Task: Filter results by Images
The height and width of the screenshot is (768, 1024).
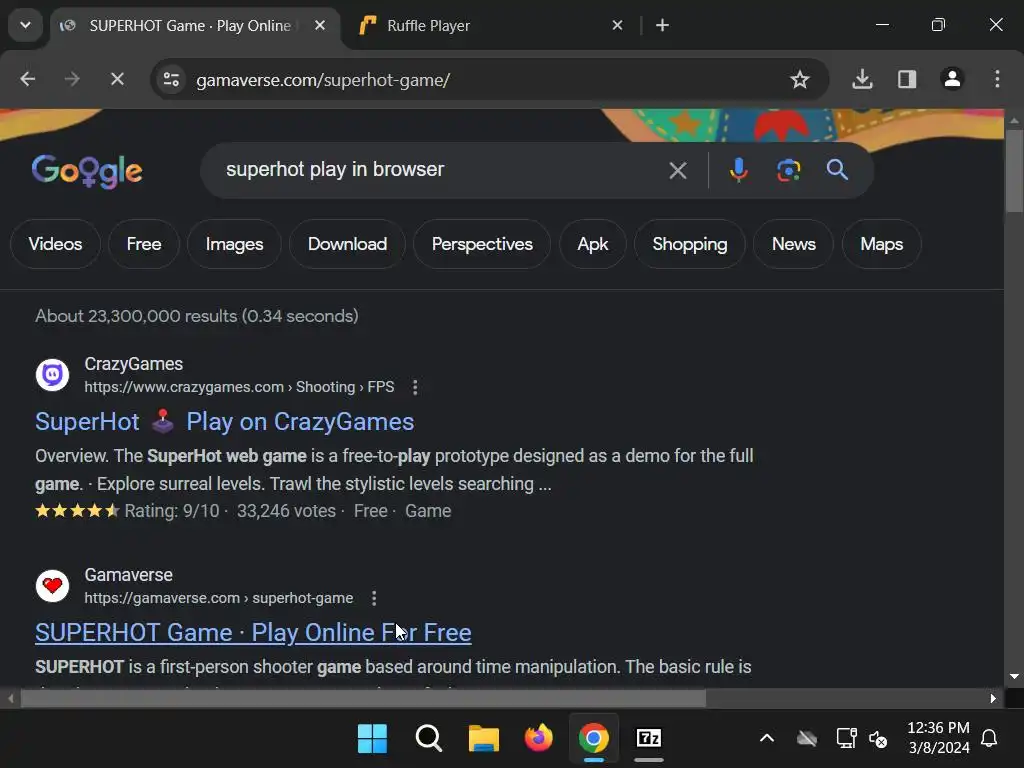Action: [x=234, y=244]
